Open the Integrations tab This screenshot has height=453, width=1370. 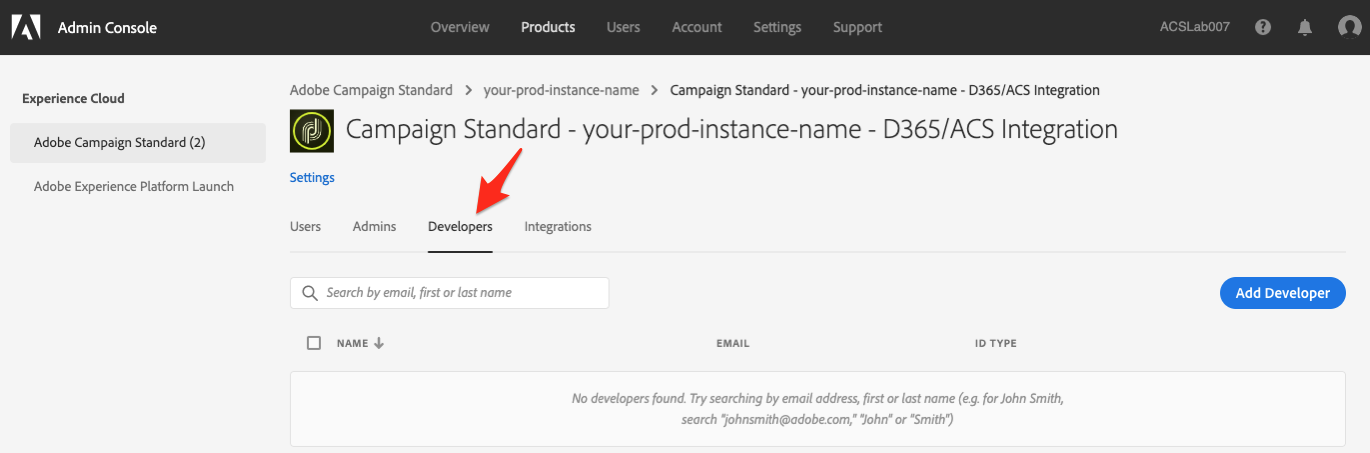(557, 227)
